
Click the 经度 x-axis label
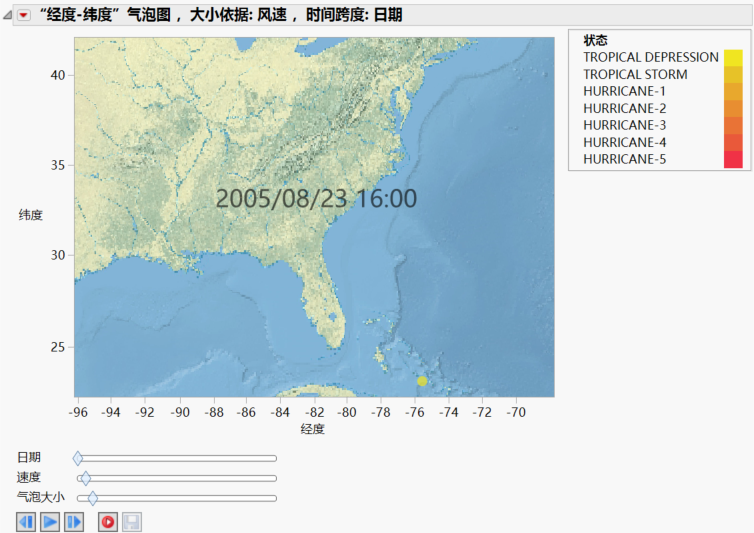click(x=313, y=429)
